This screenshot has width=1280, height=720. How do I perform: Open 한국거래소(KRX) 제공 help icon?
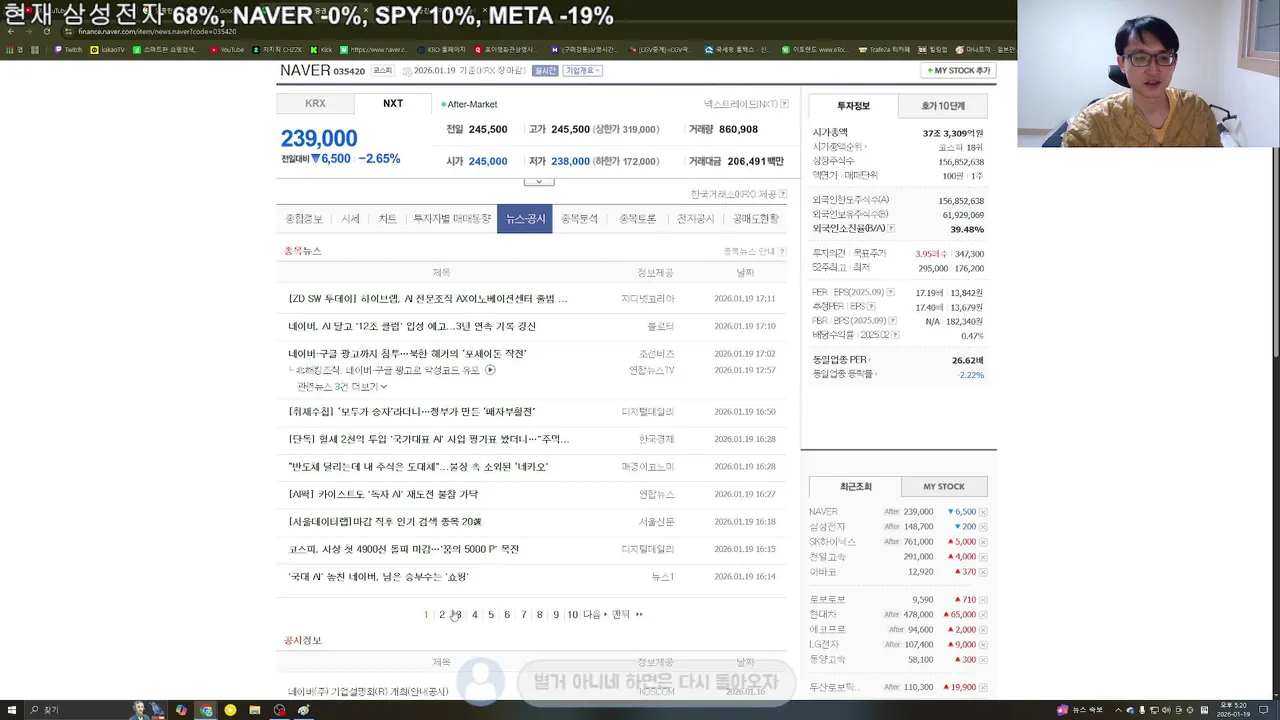point(783,194)
